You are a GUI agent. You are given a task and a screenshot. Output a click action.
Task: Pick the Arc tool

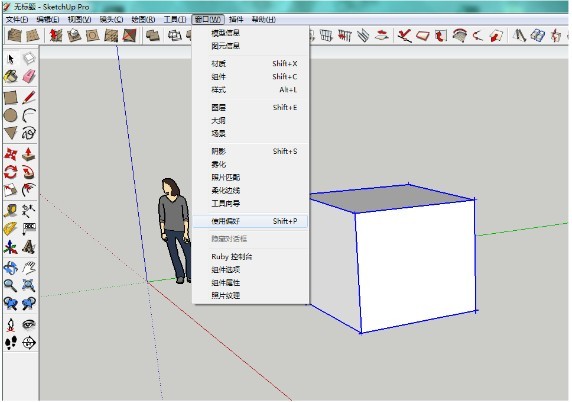click(29, 116)
